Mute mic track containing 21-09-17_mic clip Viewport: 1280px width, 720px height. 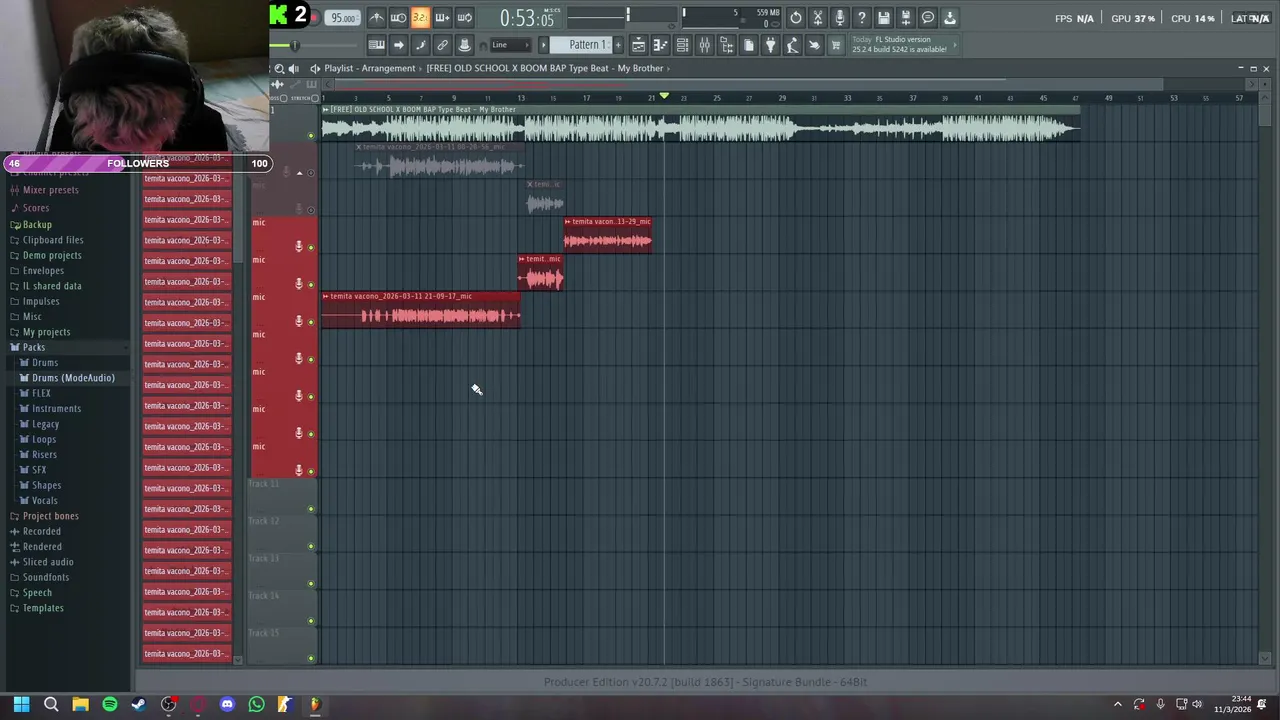tap(310, 322)
